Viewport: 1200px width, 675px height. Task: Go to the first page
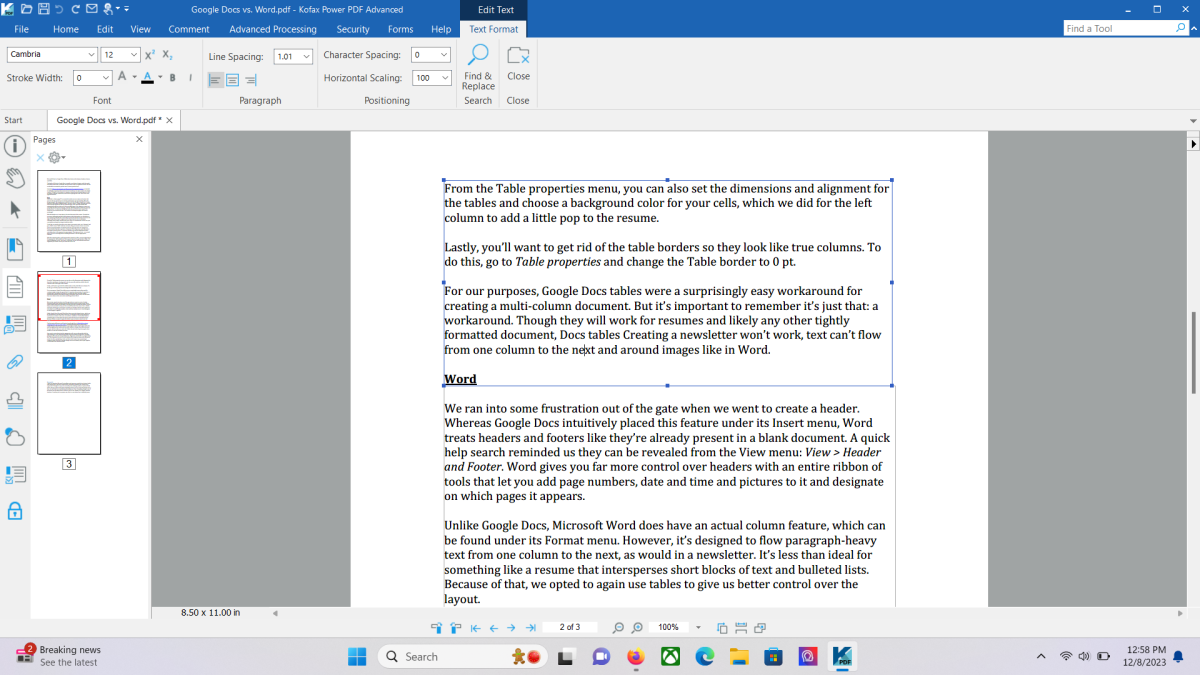(475, 628)
